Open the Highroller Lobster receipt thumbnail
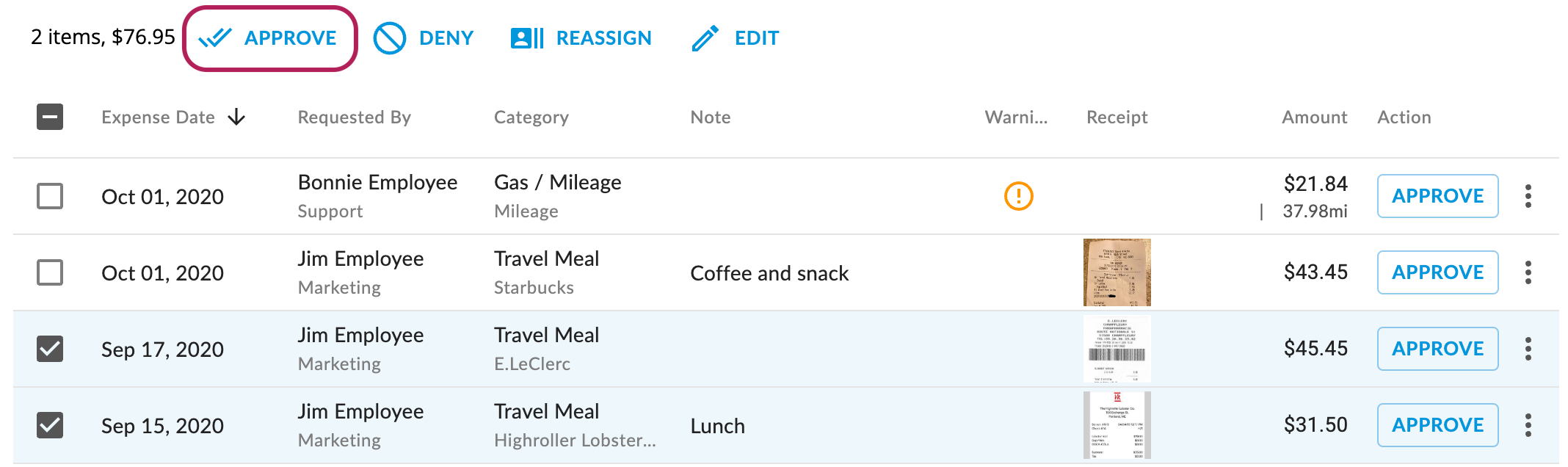 1116,424
